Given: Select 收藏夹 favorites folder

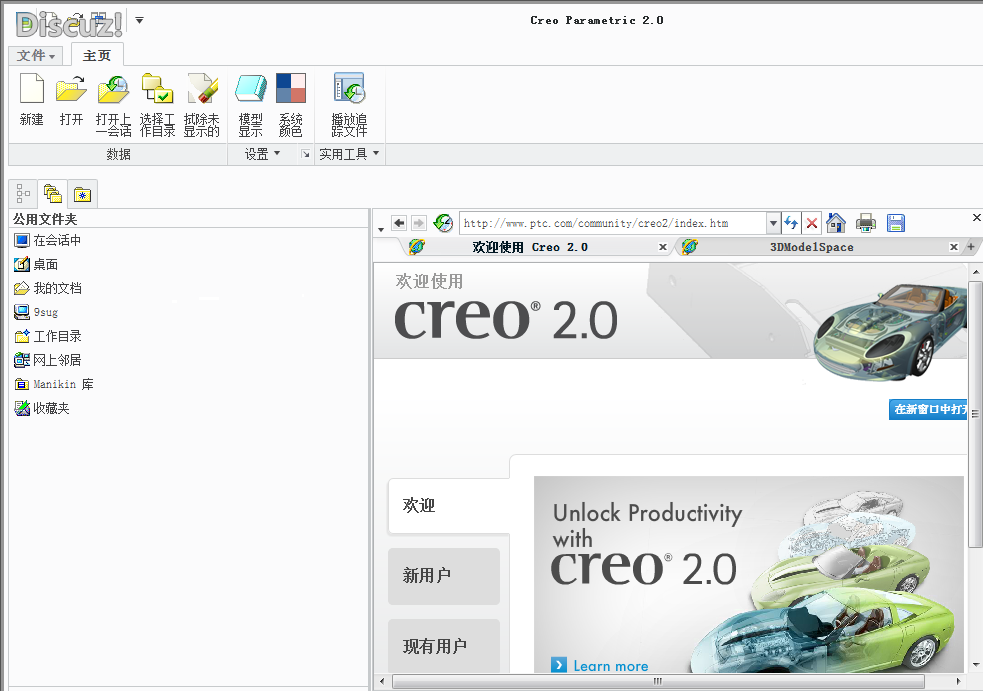Looking at the screenshot, I should (42, 408).
